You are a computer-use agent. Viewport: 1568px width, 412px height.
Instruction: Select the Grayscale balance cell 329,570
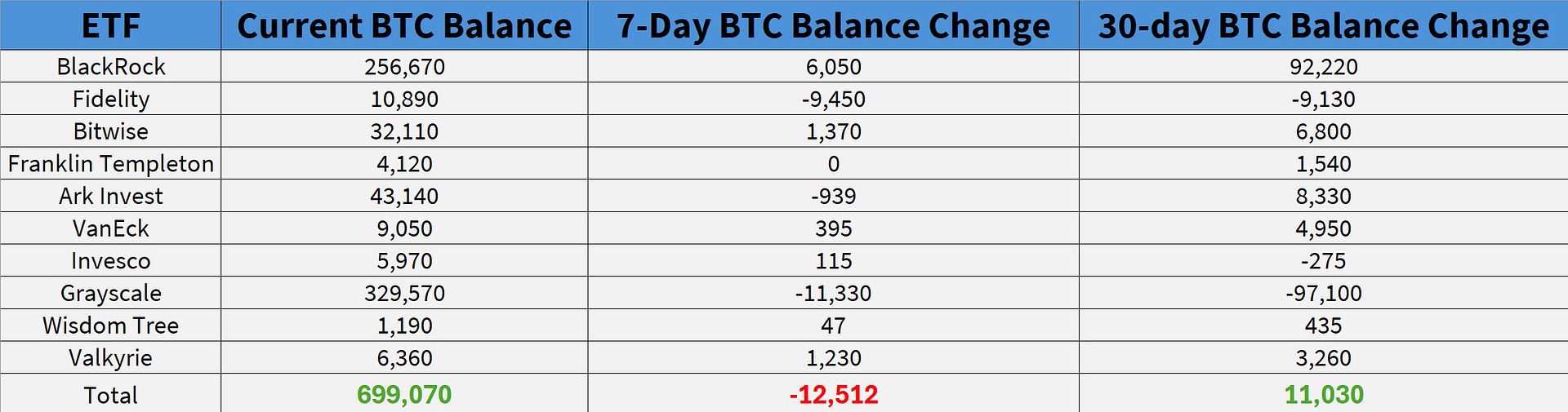click(404, 293)
